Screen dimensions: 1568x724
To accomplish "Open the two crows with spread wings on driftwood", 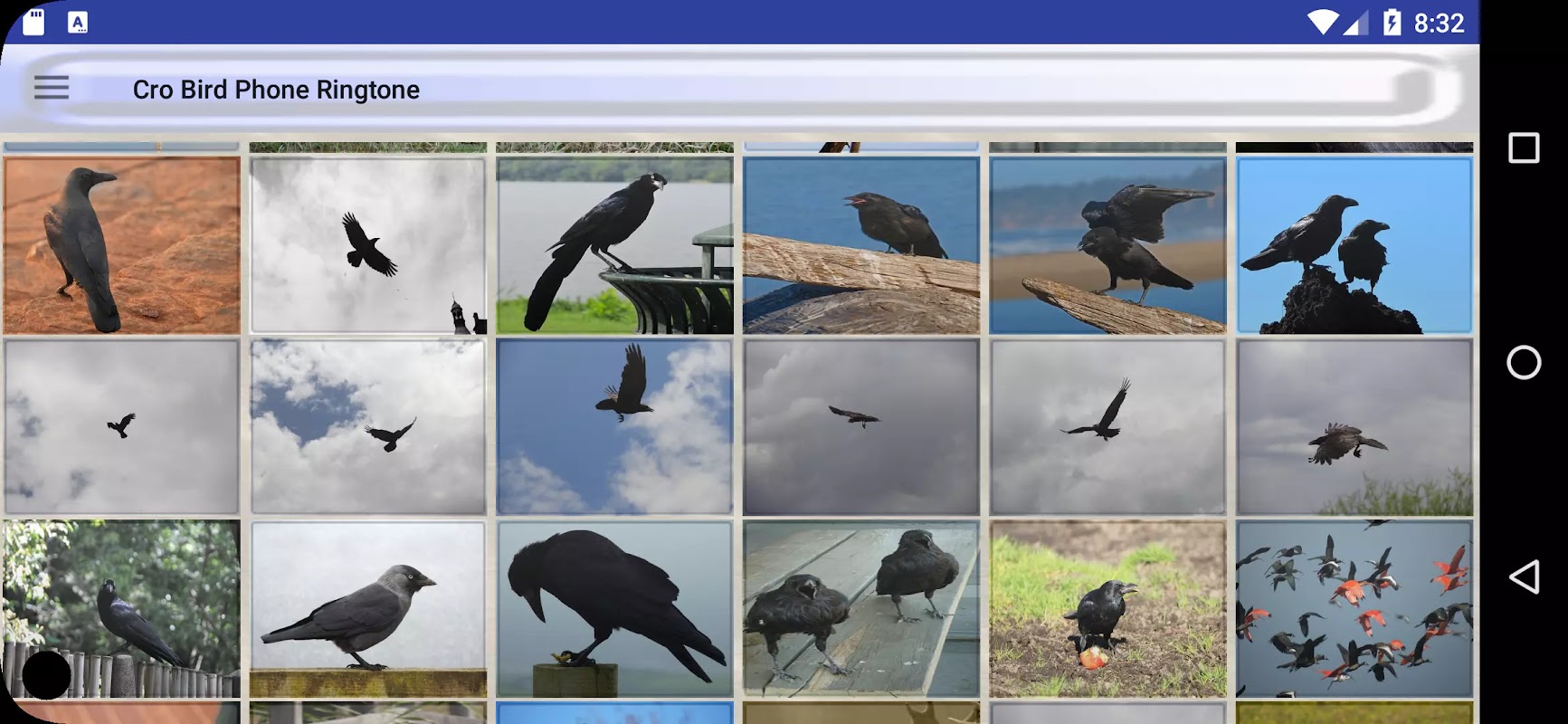I will click(1107, 245).
